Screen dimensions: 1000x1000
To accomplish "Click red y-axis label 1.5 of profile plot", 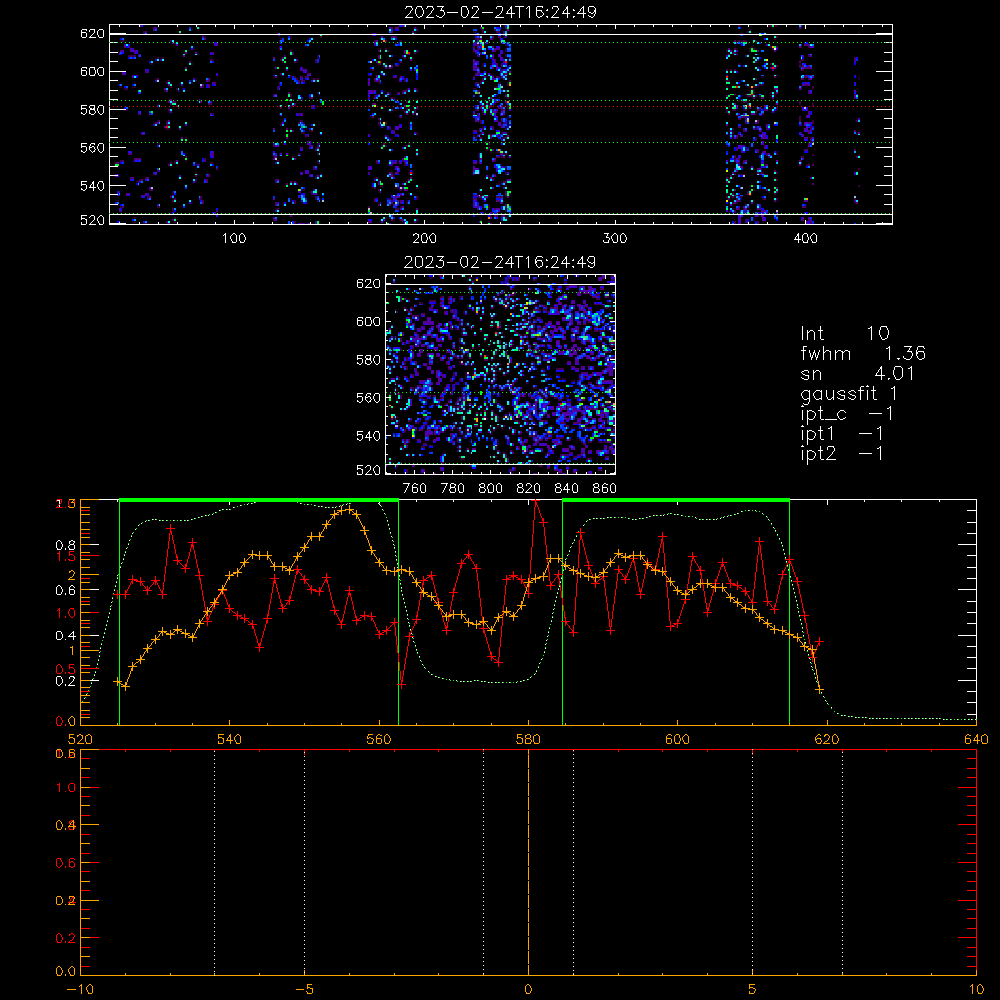I will click(x=66, y=556).
